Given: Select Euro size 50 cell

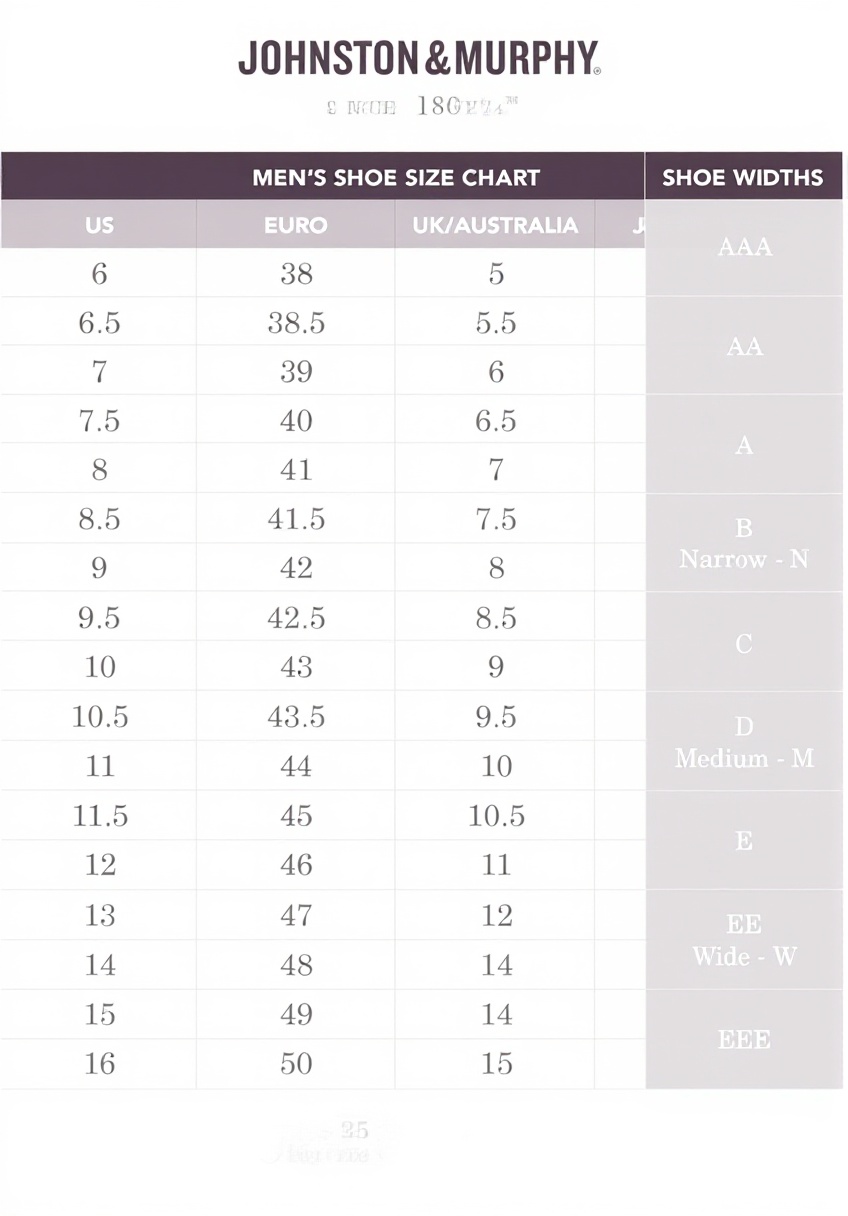Looking at the screenshot, I should pyautogui.click(x=296, y=1064).
